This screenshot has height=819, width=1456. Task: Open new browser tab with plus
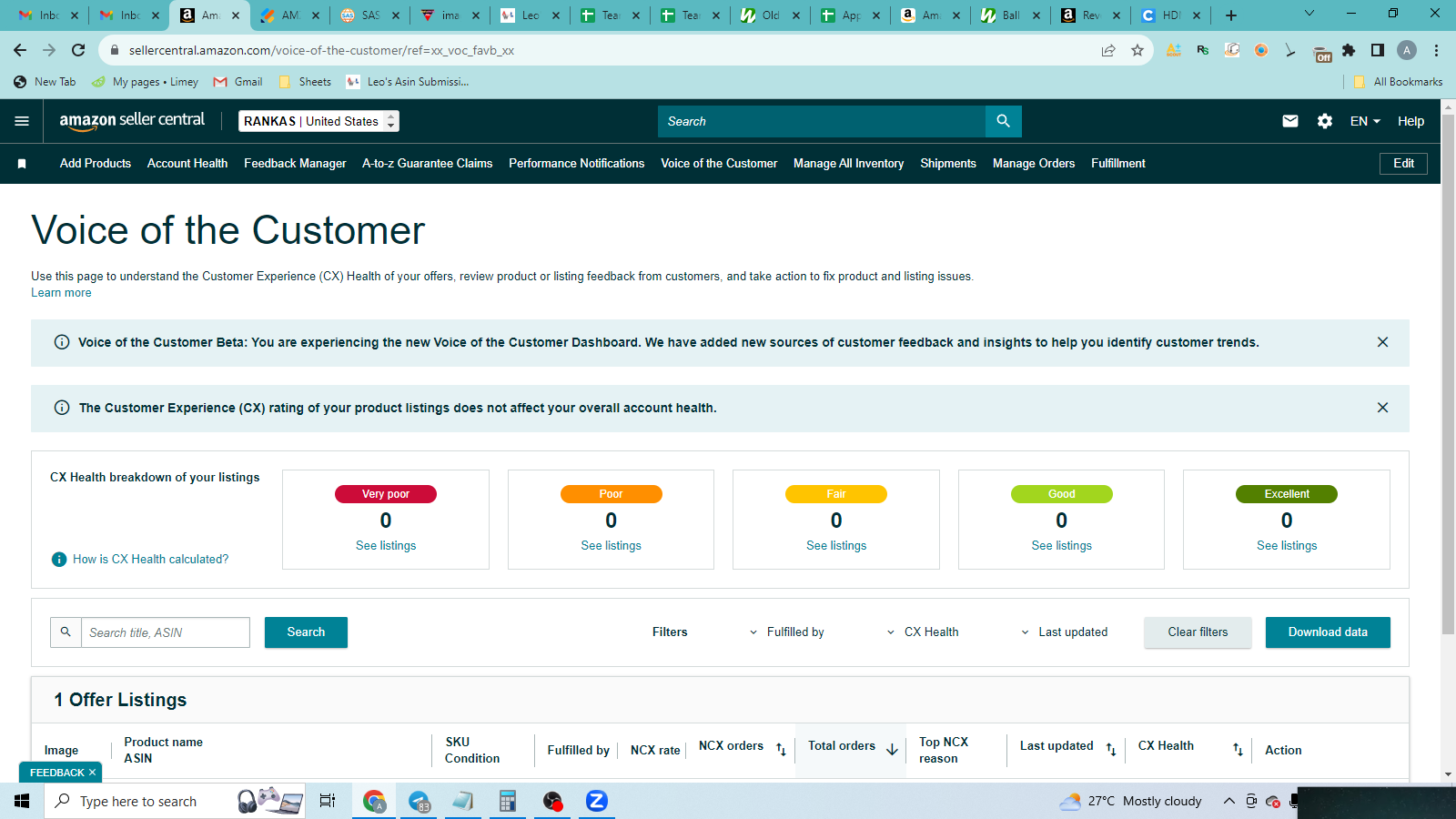1231,15
